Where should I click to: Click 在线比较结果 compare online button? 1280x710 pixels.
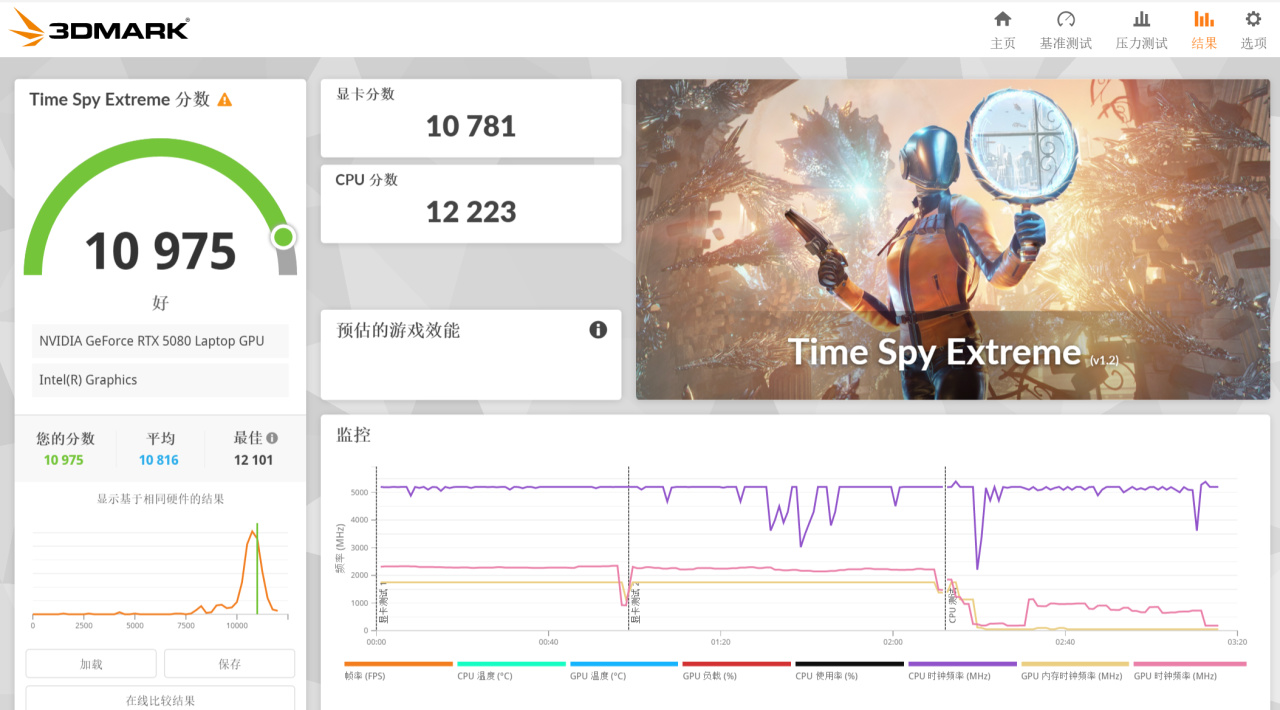click(160, 699)
